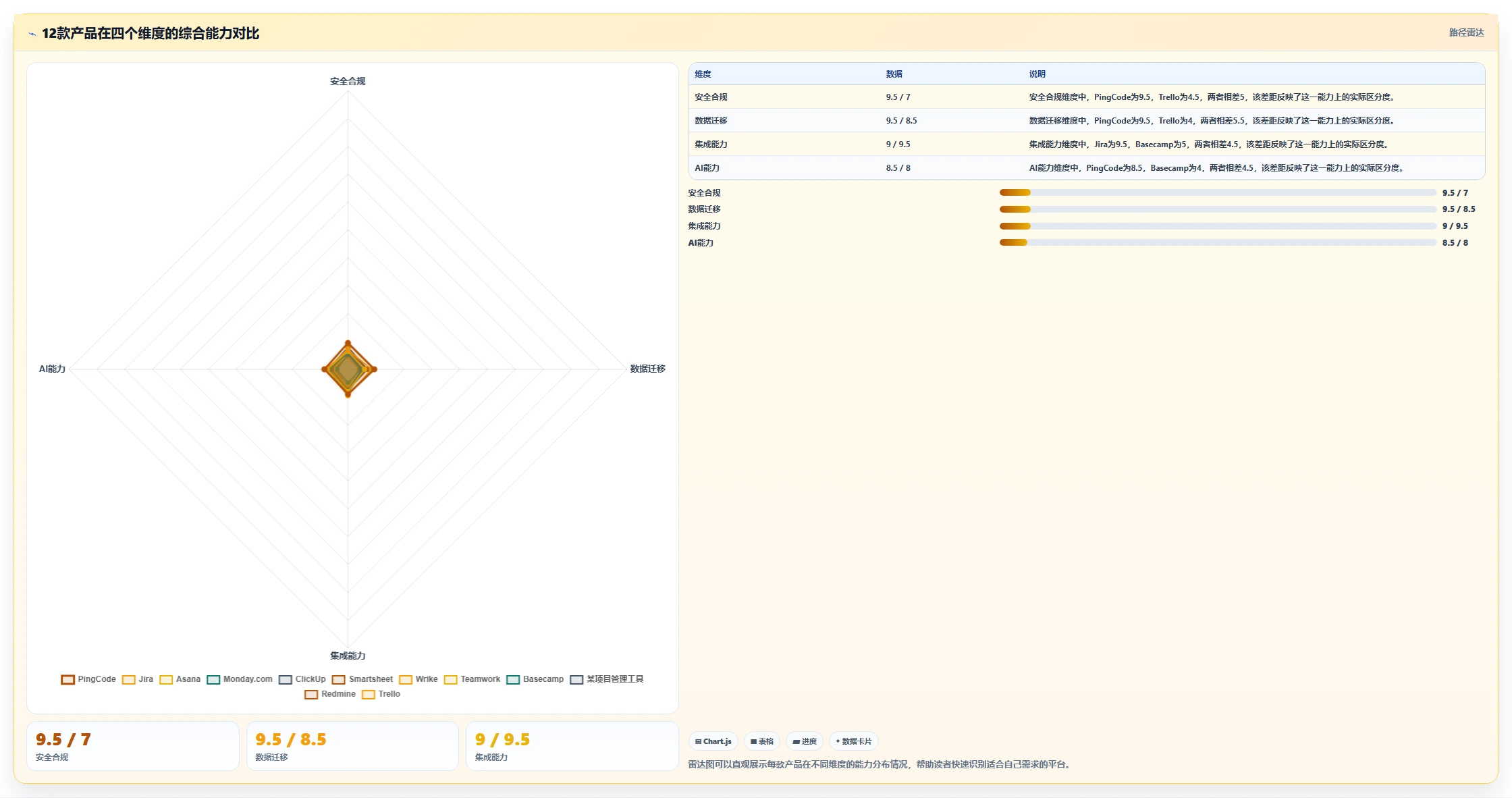Click the table value 8.5 / 8
This screenshot has width=1512, height=798.
(x=898, y=168)
